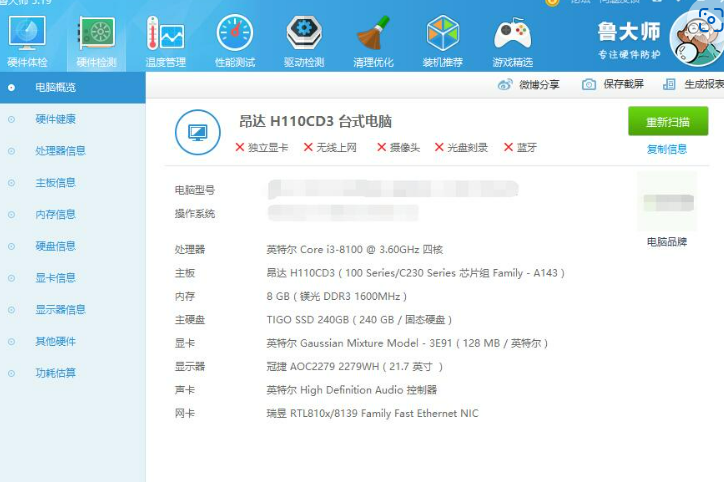Screen dimensions: 724x482
Task: Click 复制信息 copy info link
Action: [x=667, y=149]
